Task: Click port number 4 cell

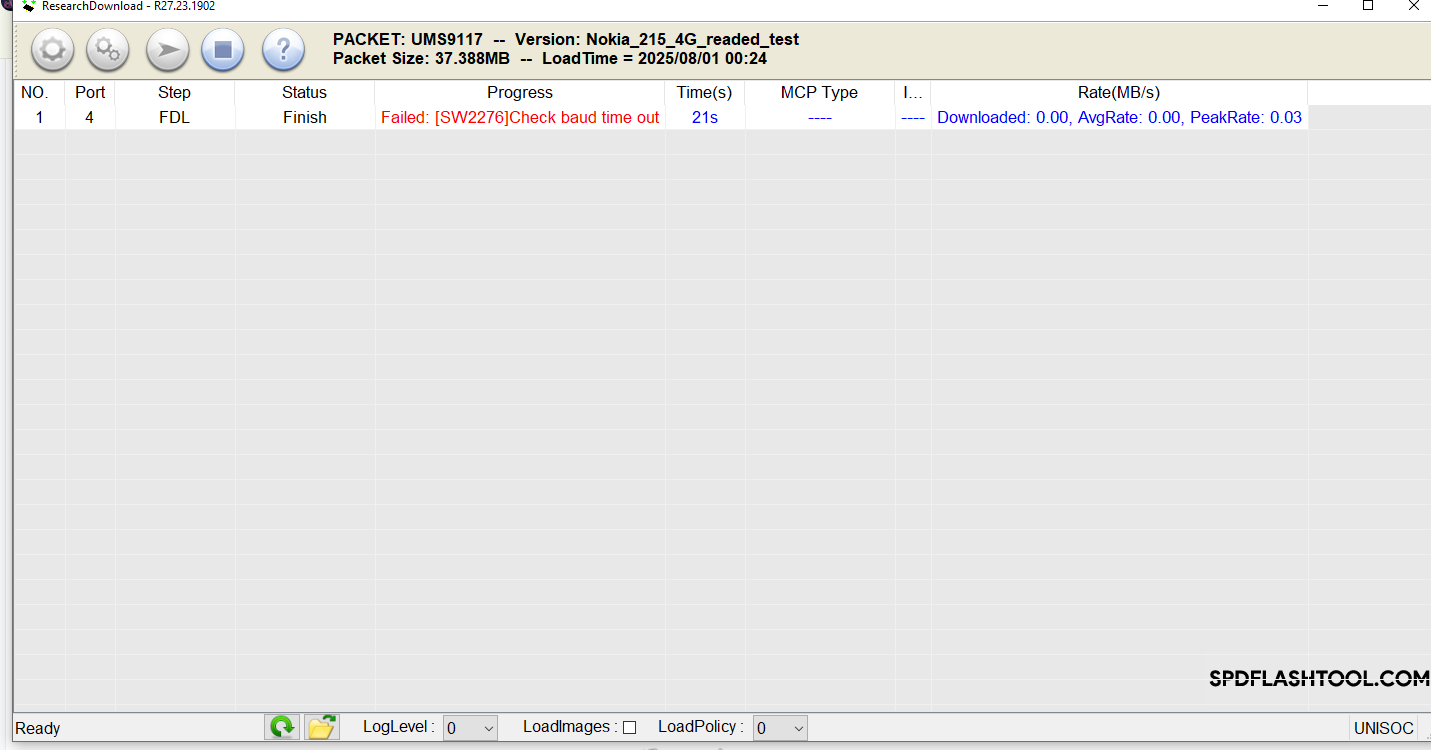Action: [90, 117]
